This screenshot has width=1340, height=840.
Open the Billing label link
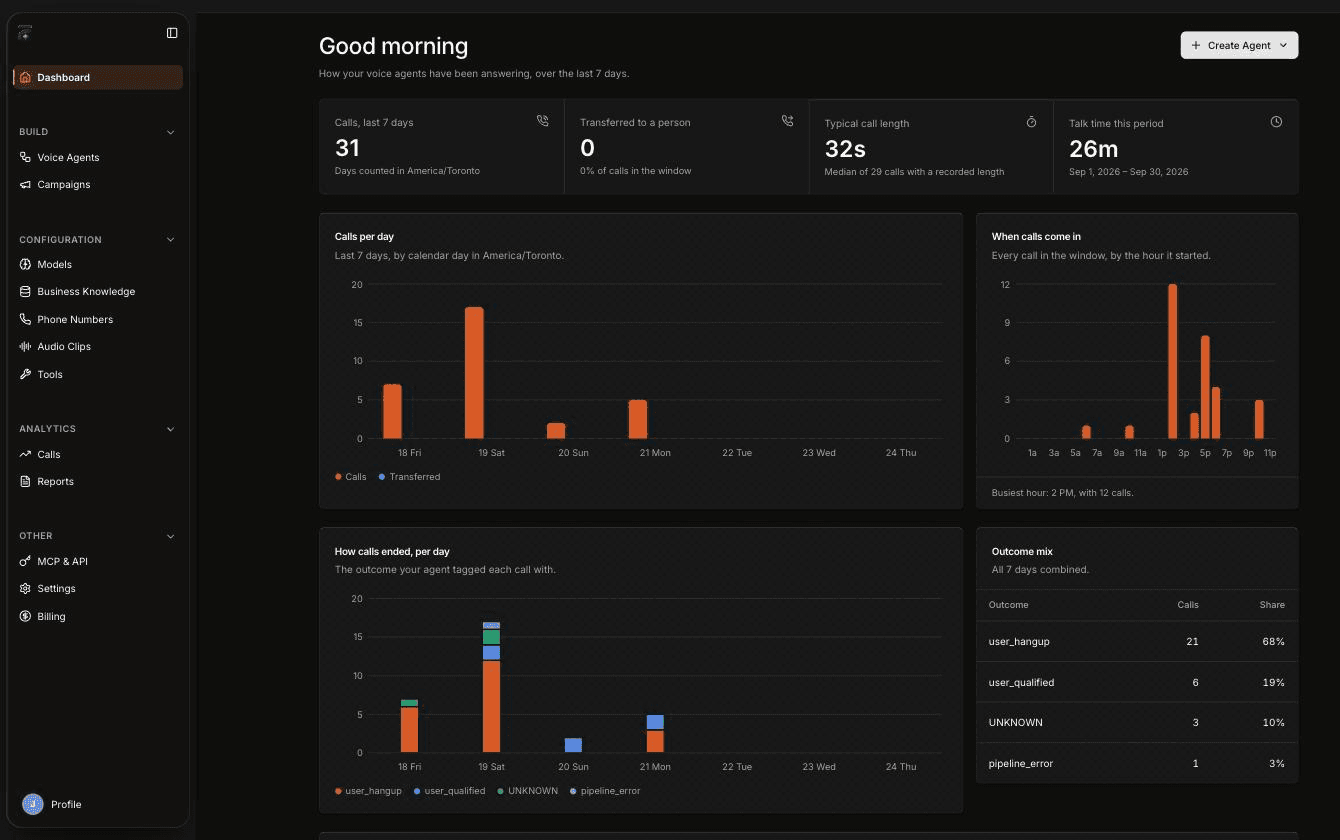tap(51, 616)
